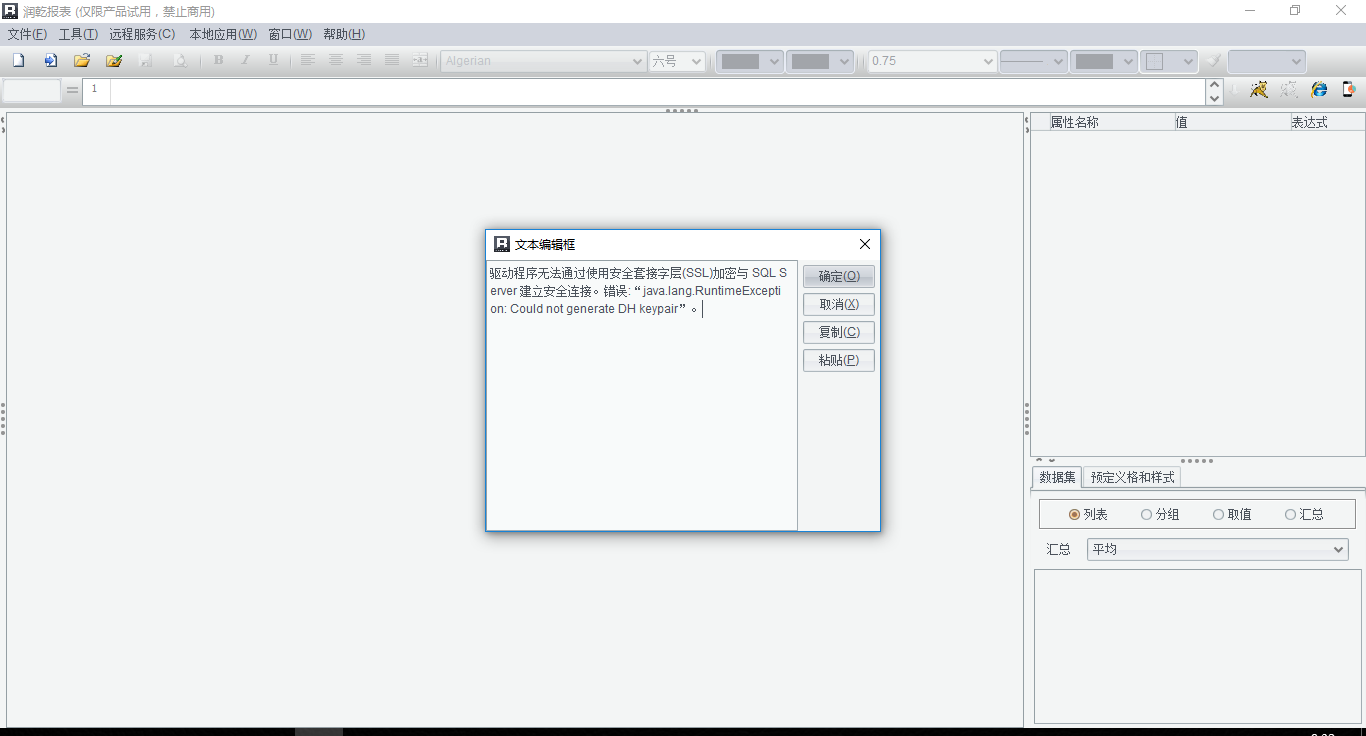Open the color picker left of the 0.75 box

tap(820, 62)
